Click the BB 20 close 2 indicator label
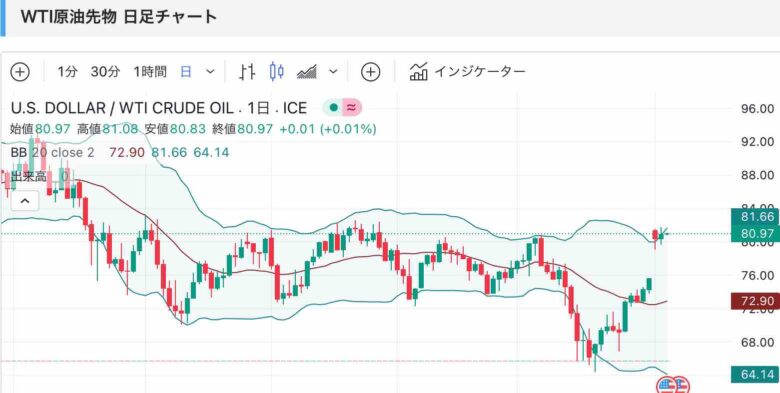 [52, 152]
